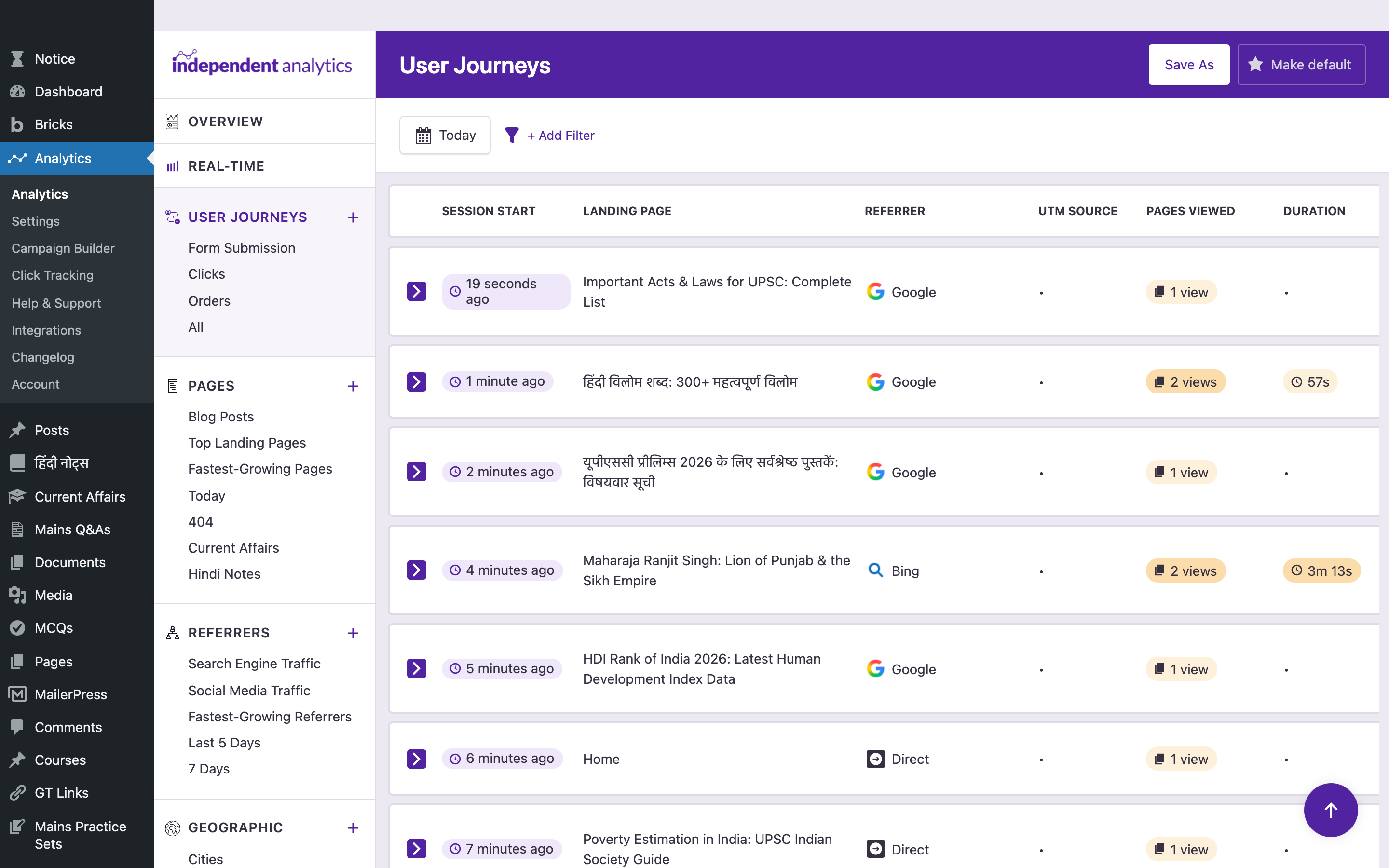The height and width of the screenshot is (868, 1389).
Task: Expand the 7 minutes ago session
Action: click(x=417, y=849)
